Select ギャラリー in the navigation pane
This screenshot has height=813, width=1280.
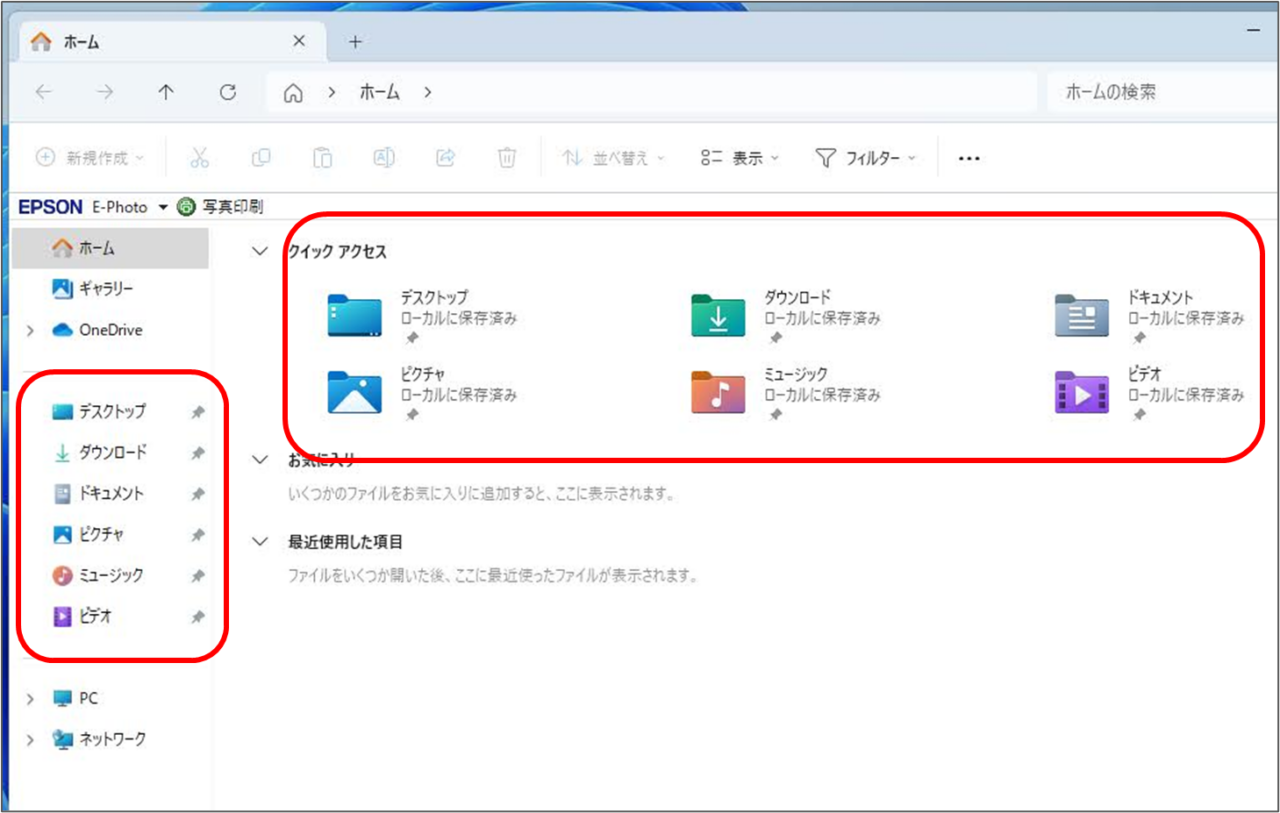[110, 289]
